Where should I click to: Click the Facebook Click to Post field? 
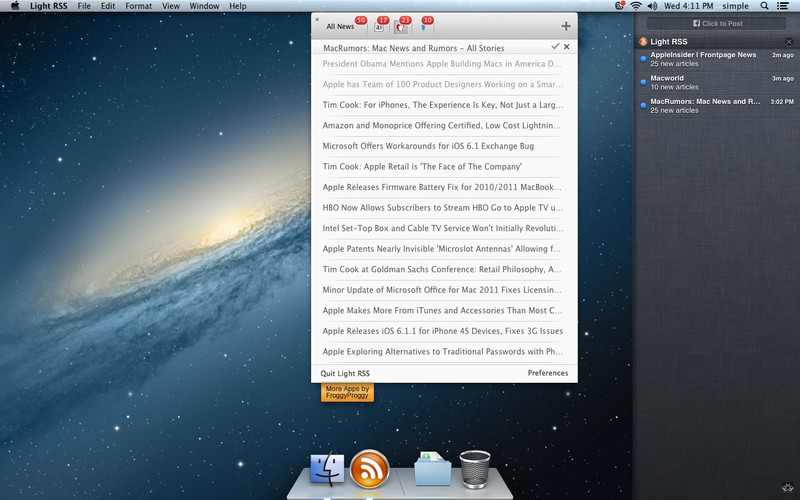pos(717,23)
